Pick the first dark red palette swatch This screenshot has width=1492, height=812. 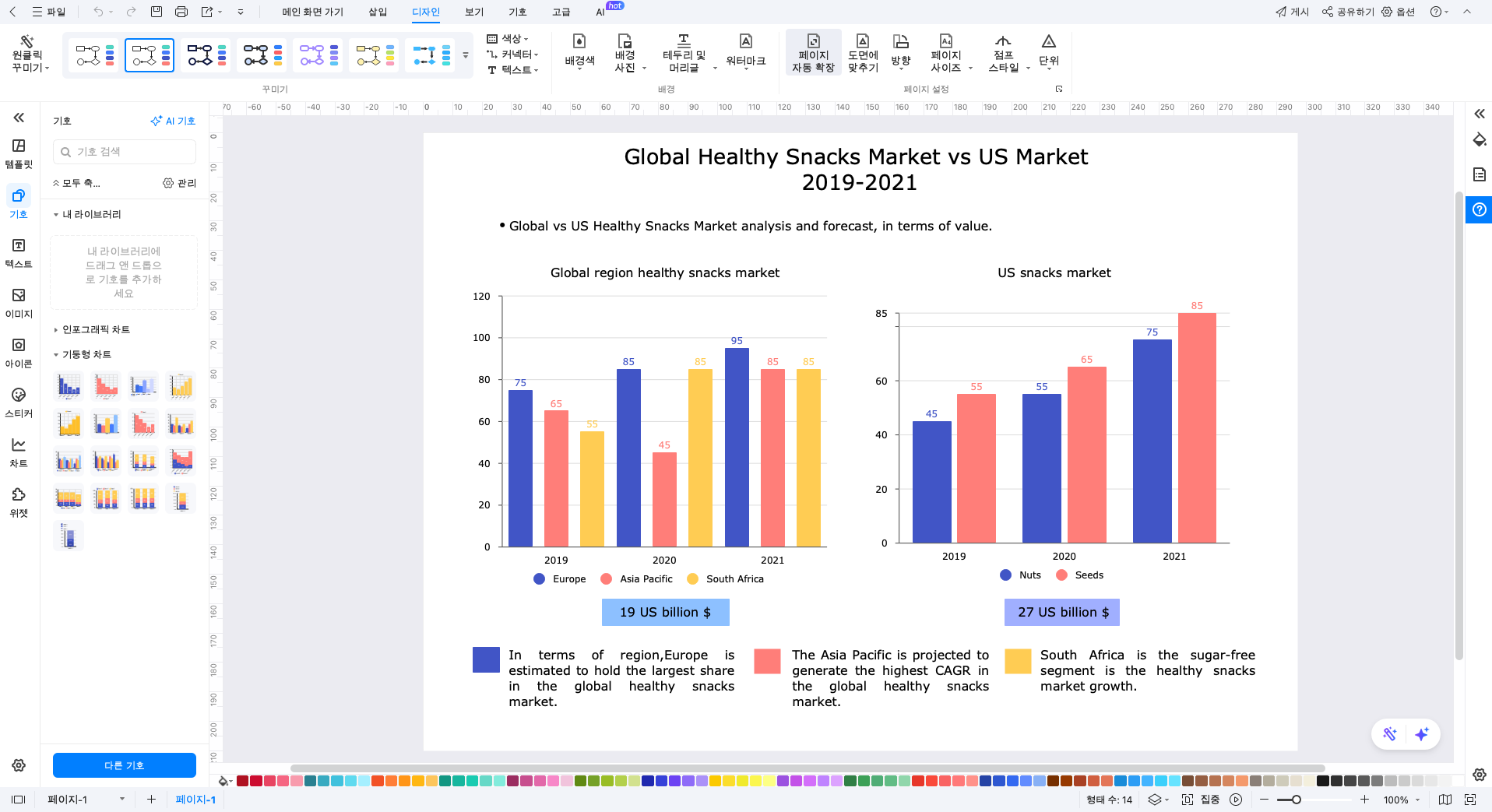pyautogui.click(x=243, y=781)
